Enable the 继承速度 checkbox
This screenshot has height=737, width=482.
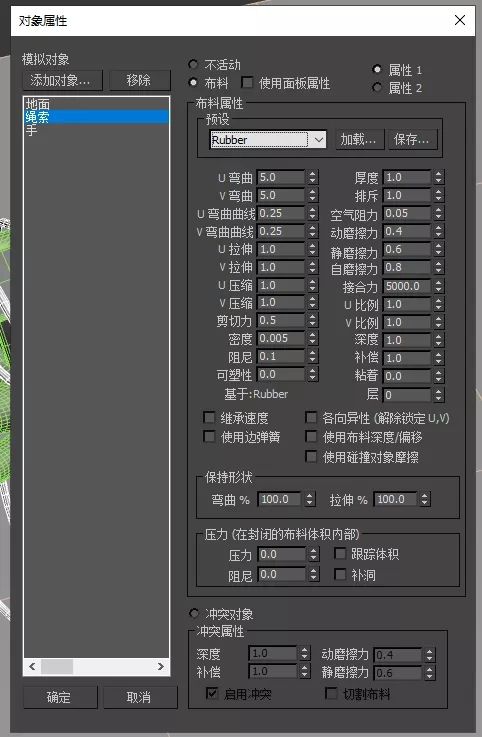pyautogui.click(x=209, y=417)
